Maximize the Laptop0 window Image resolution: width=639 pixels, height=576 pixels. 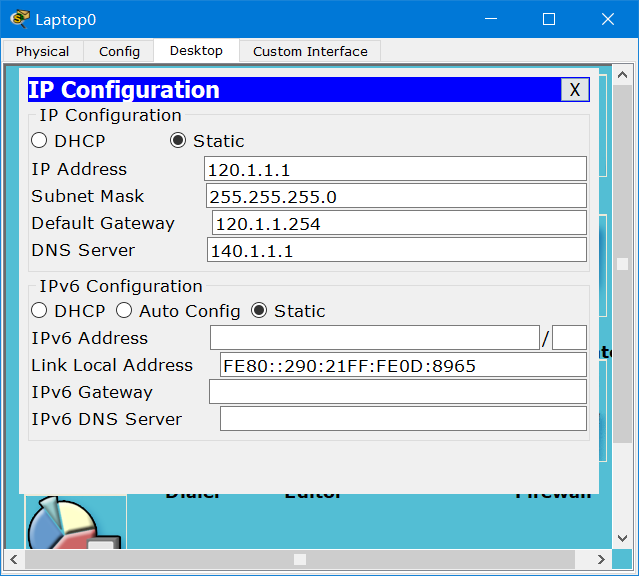pos(549,19)
